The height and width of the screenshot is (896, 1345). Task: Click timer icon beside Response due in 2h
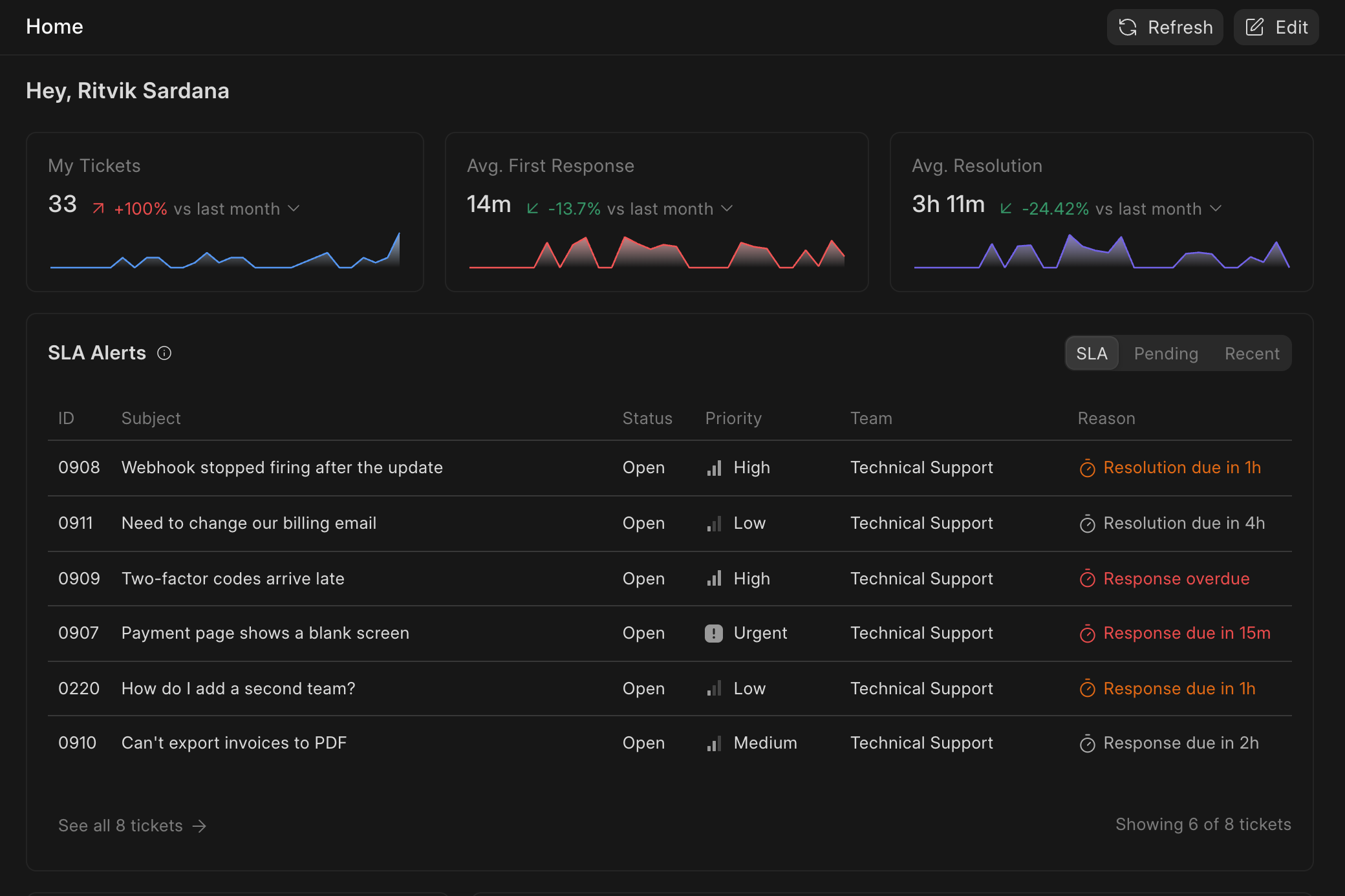click(x=1088, y=743)
